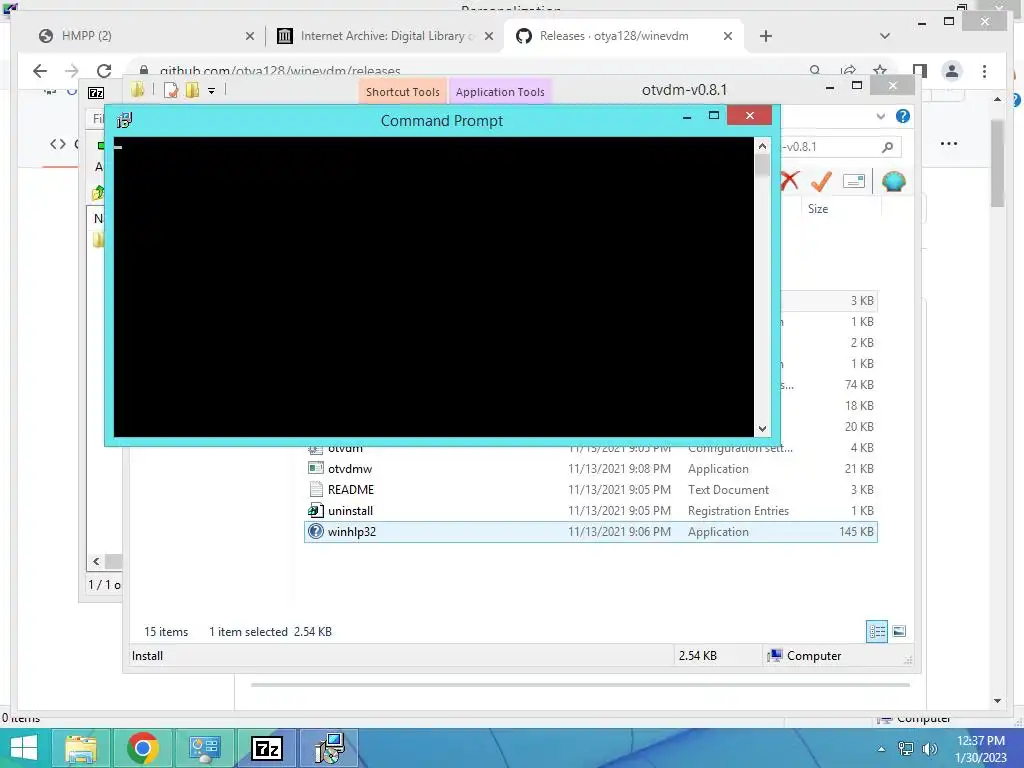Viewport: 1024px width, 768px height.
Task: Click the Chrome address bar URL
Action: pyautogui.click(x=280, y=71)
